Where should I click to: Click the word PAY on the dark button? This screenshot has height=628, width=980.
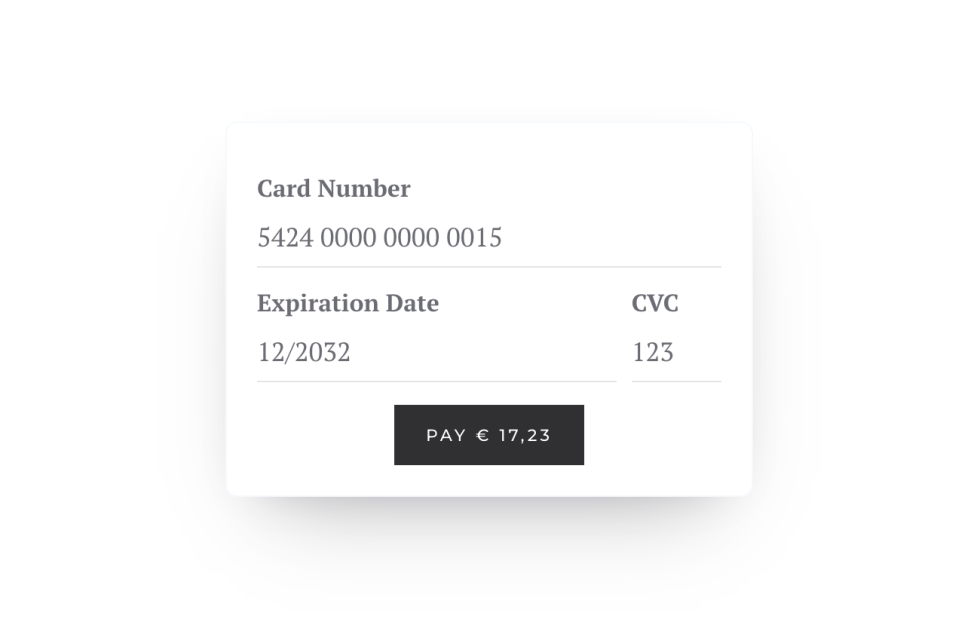click(446, 435)
